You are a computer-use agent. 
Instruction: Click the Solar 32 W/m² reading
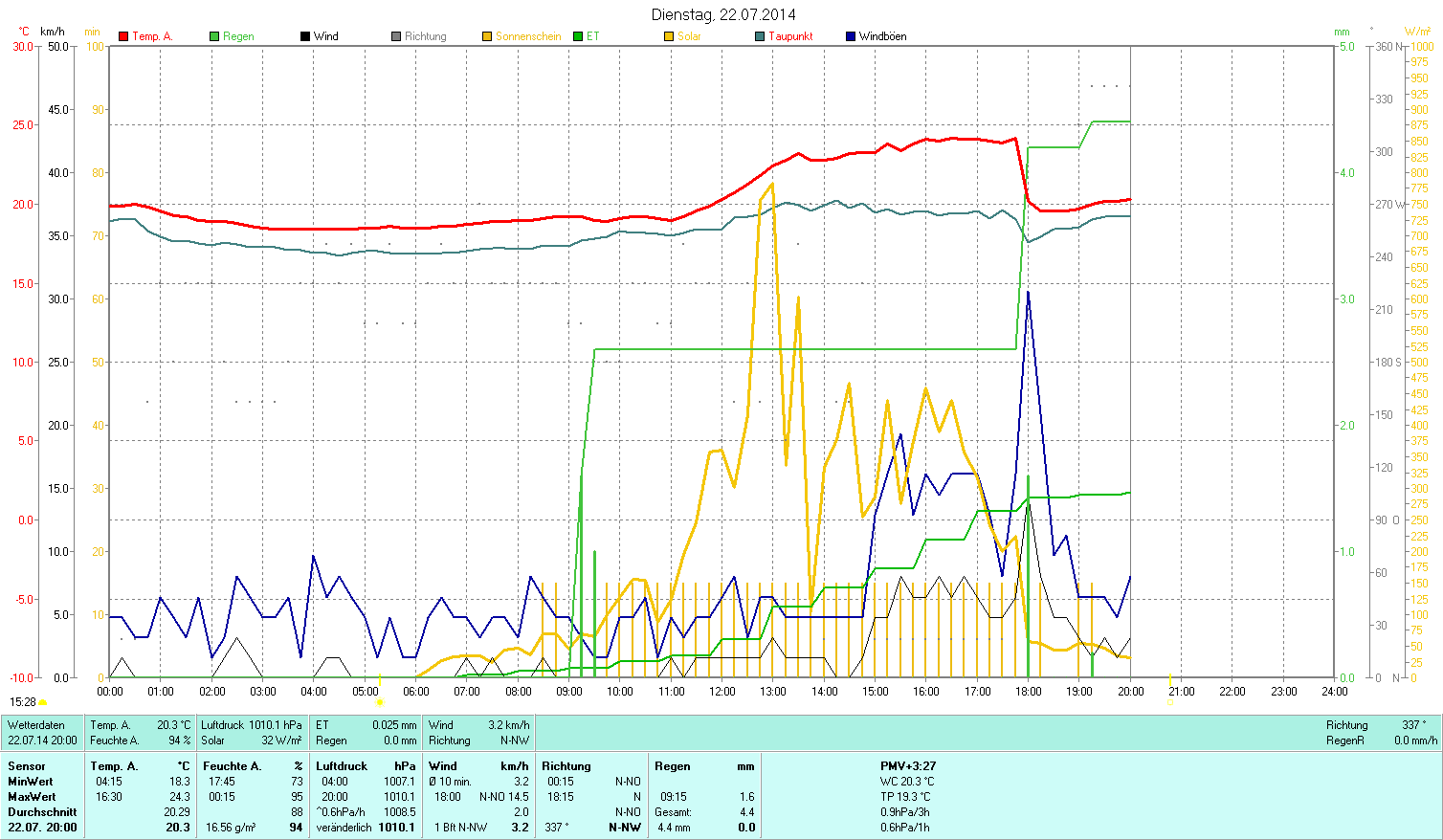click(252, 741)
